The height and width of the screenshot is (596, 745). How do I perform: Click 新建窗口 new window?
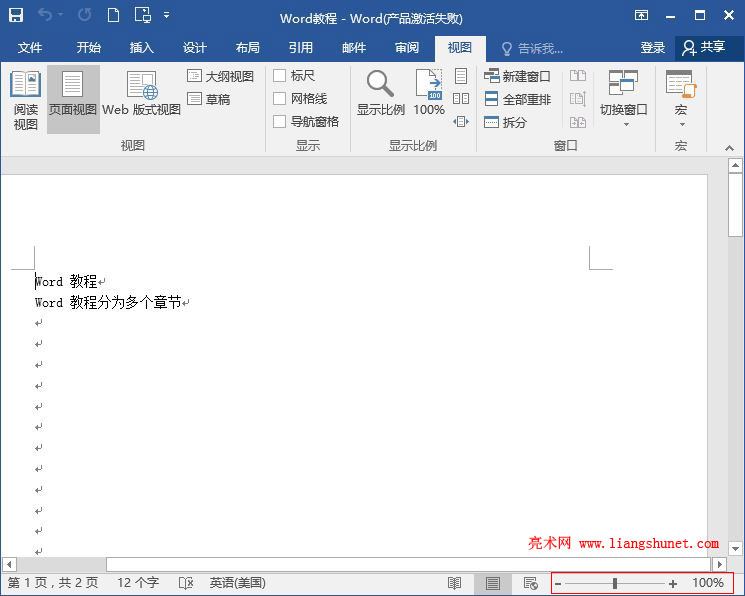(x=517, y=76)
